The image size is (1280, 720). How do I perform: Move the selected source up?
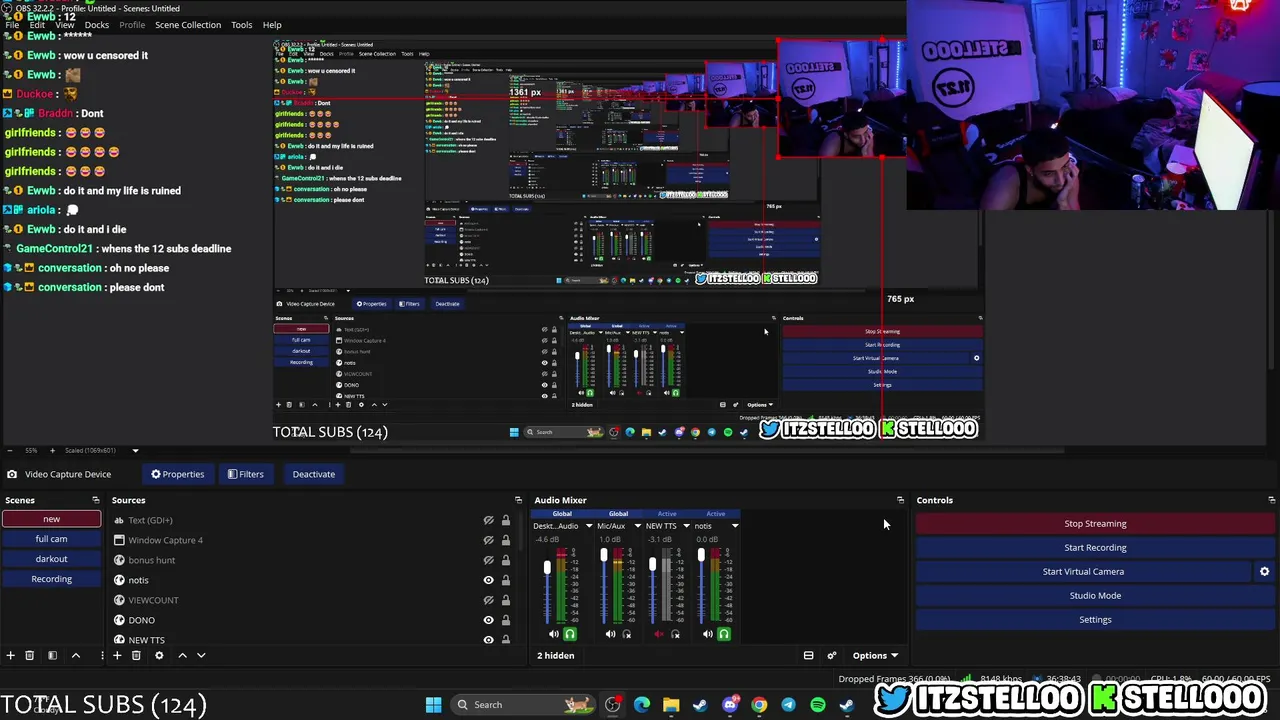click(x=182, y=655)
